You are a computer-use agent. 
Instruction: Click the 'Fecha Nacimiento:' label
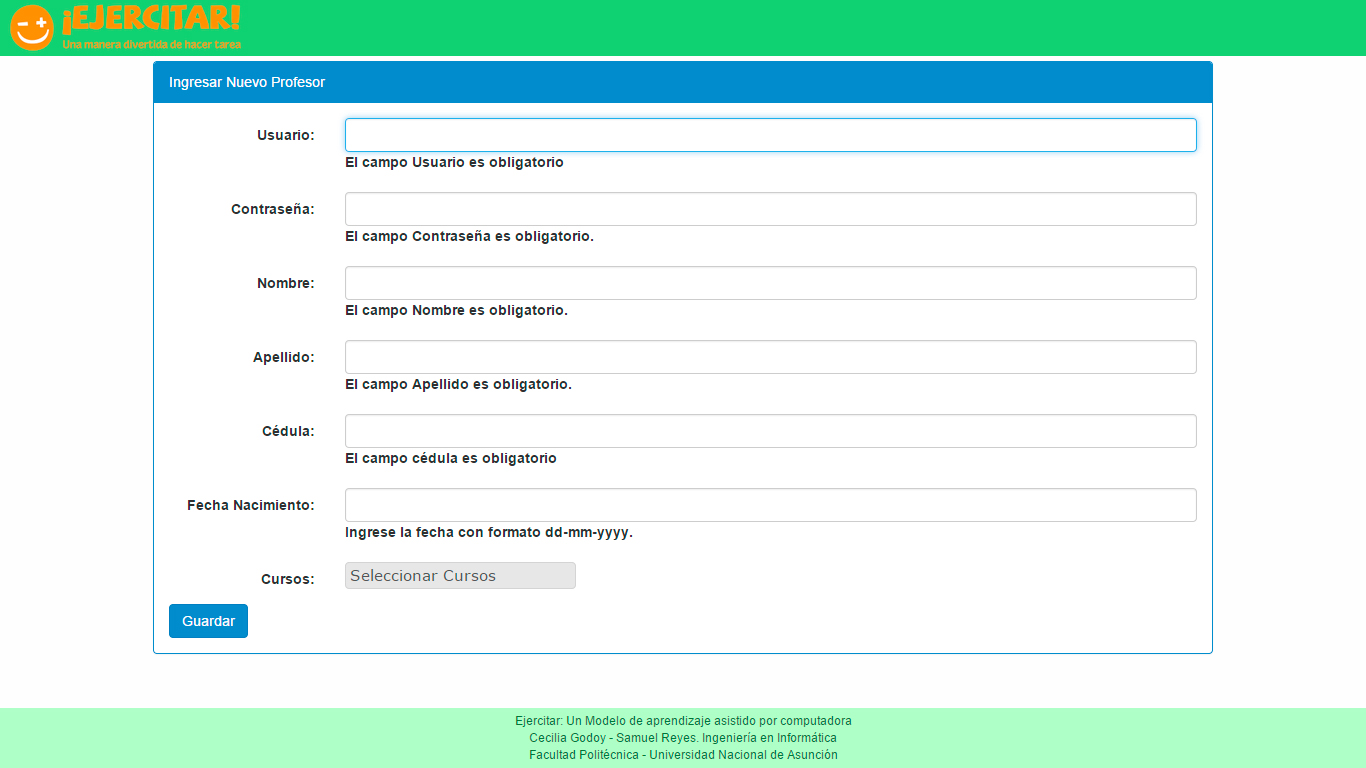coord(250,505)
